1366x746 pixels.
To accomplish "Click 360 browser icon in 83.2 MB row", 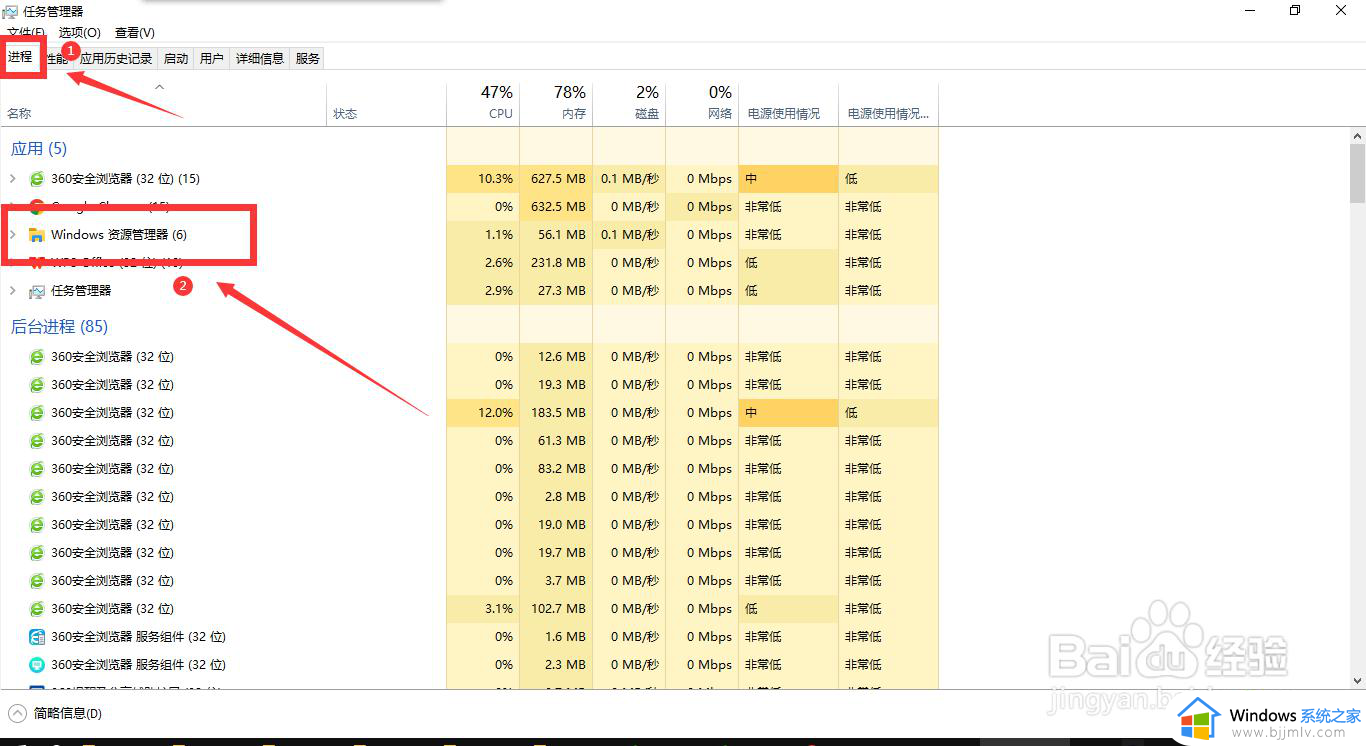I will pos(37,469).
